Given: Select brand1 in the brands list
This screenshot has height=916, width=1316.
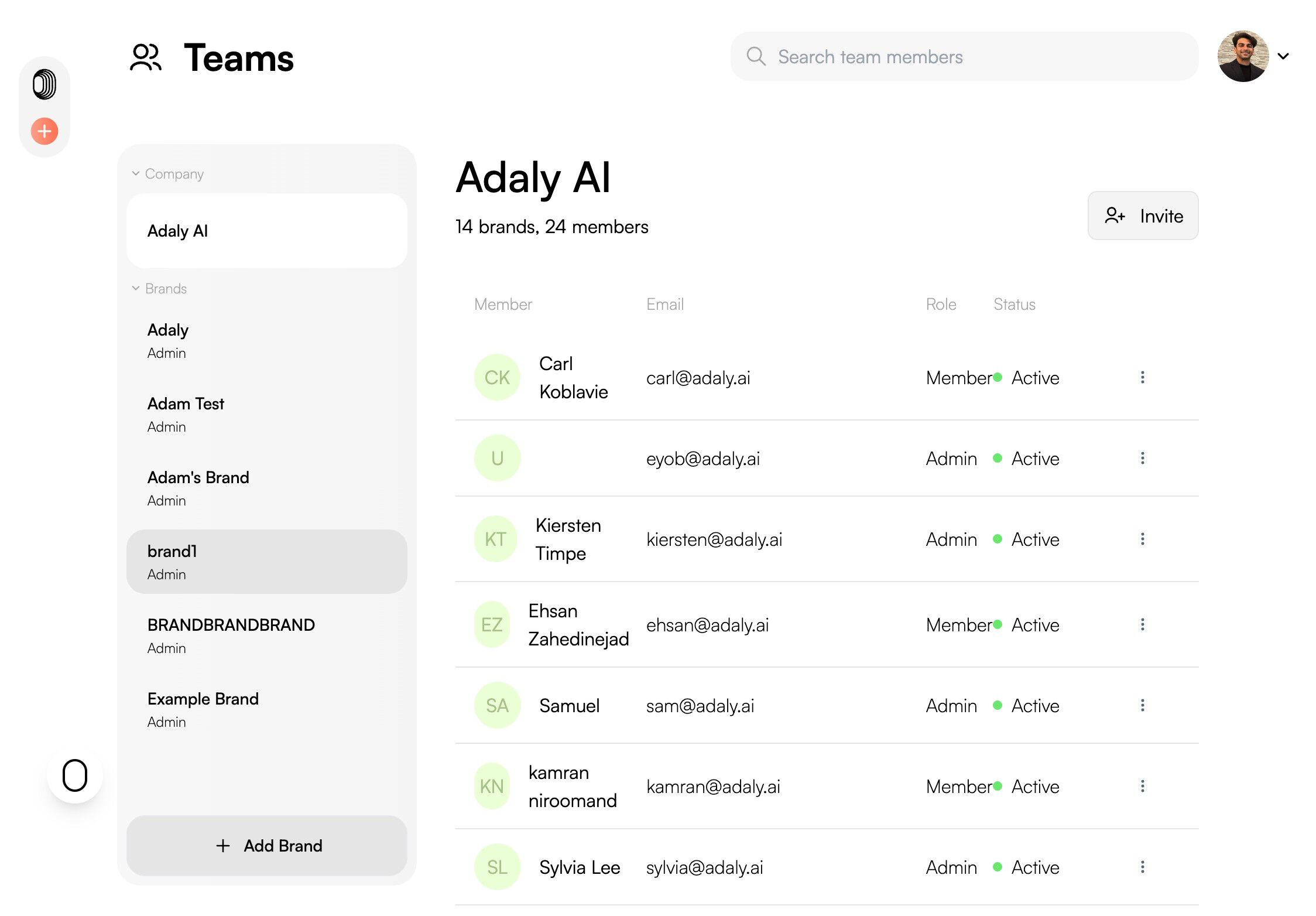Looking at the screenshot, I should [266, 562].
